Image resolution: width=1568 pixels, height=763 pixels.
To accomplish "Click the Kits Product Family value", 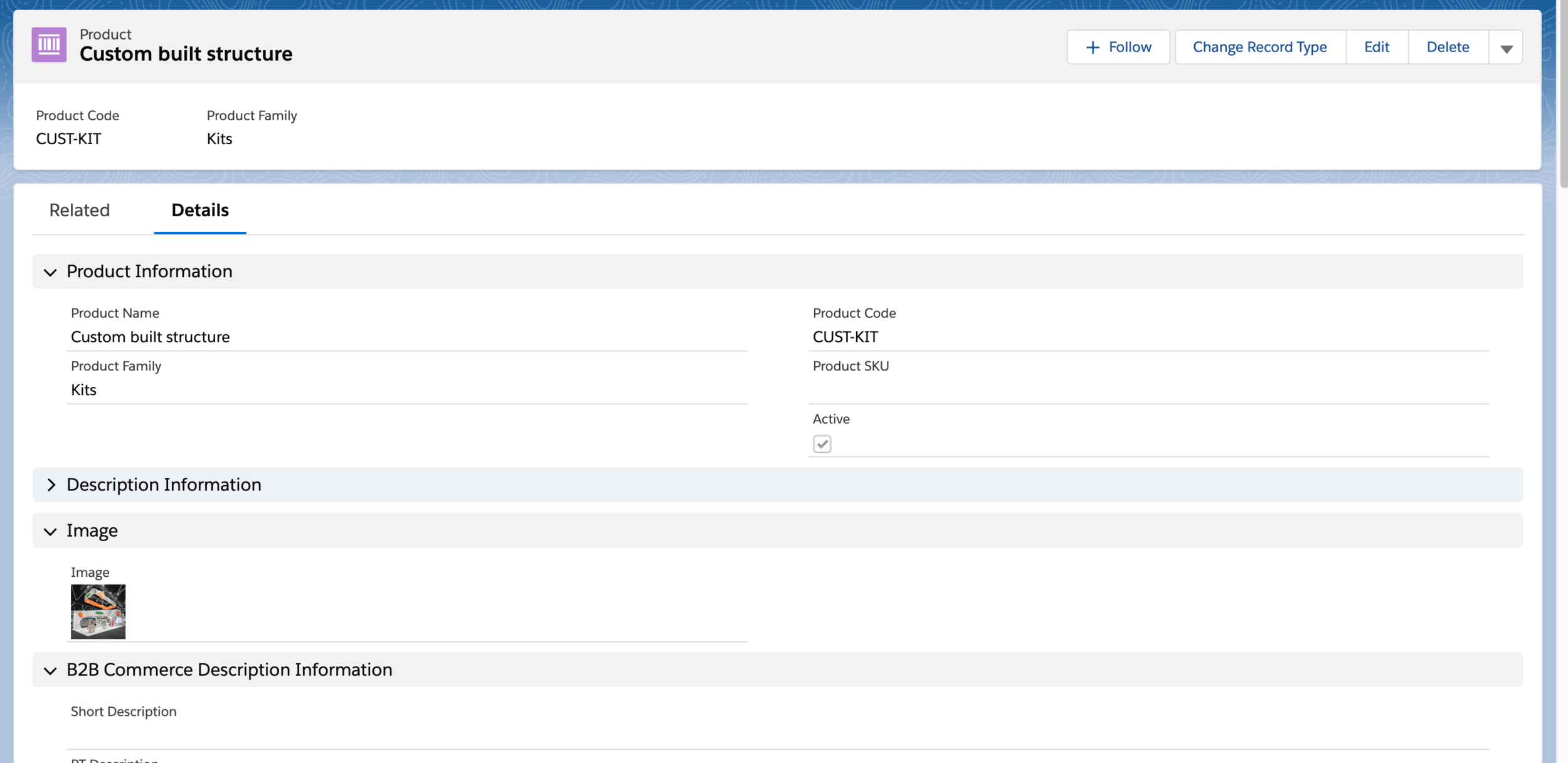I will tap(84, 390).
